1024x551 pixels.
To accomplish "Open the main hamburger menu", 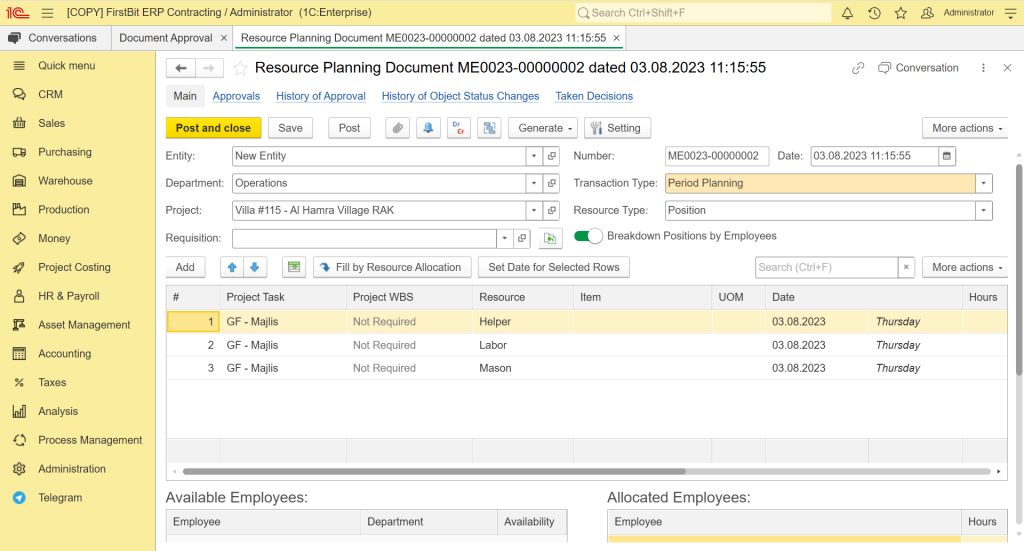I will coord(47,12).
